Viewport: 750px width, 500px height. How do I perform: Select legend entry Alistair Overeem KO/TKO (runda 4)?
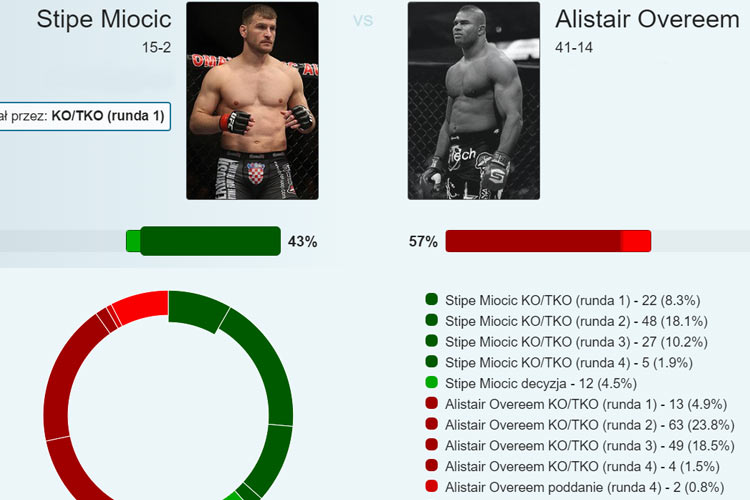(582, 467)
